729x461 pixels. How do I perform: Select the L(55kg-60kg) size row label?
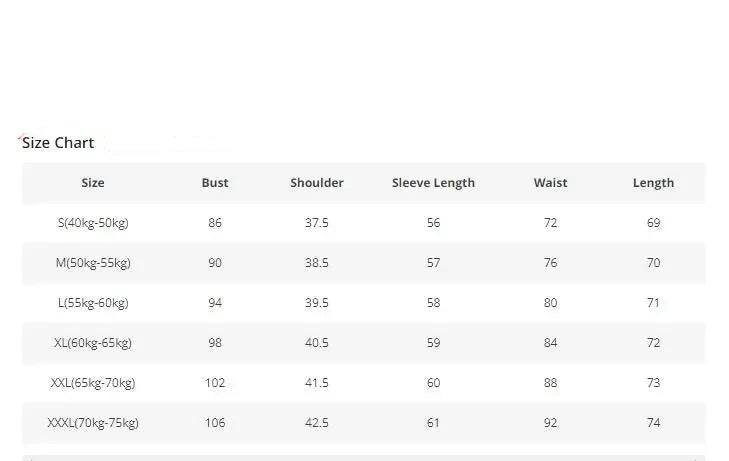tap(93, 303)
